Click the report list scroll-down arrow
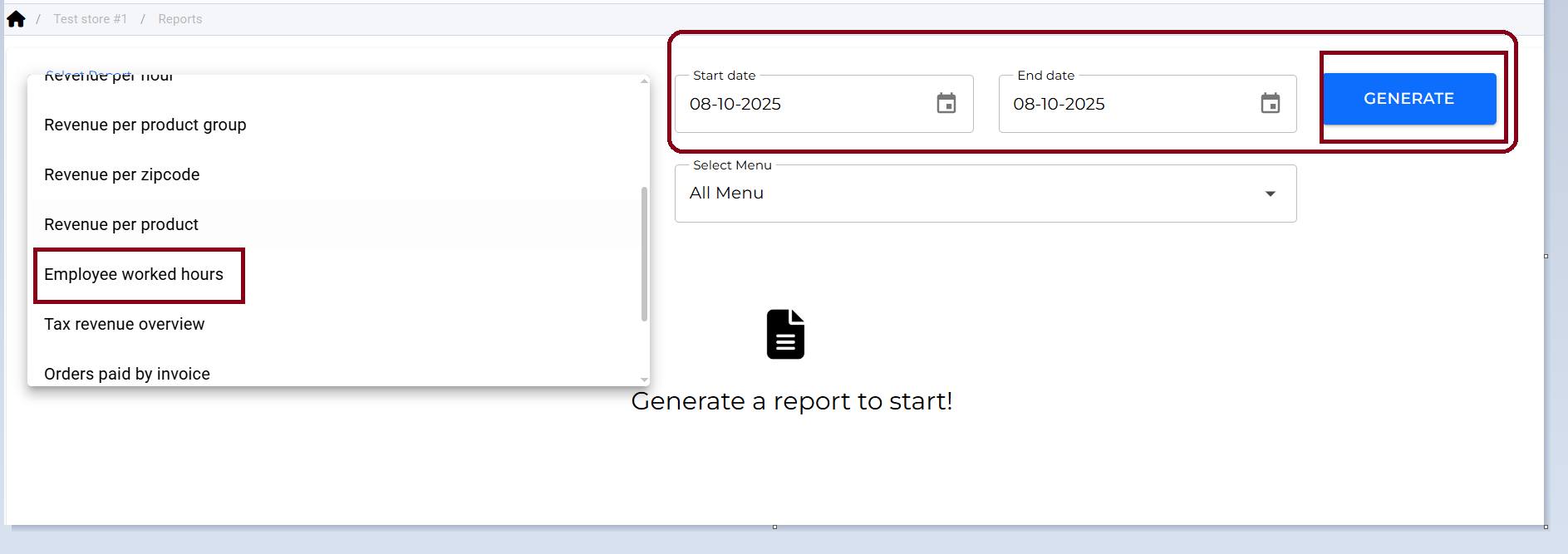Viewport: 1568px width, 554px height. point(644,380)
